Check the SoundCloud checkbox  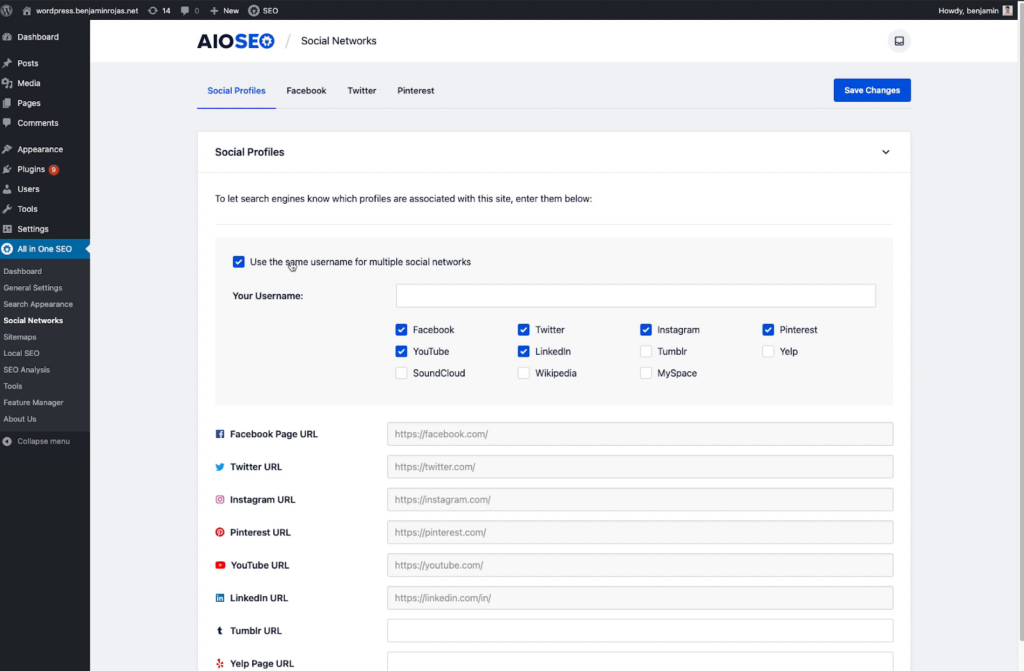coord(401,373)
